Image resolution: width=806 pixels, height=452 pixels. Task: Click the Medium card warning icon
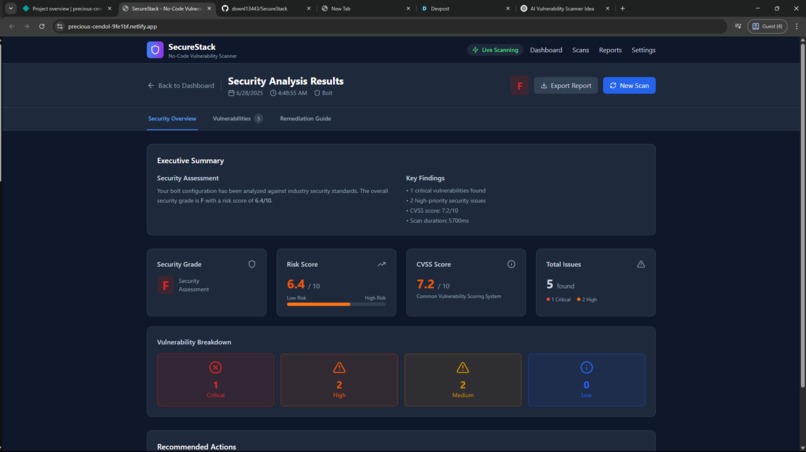click(x=463, y=367)
